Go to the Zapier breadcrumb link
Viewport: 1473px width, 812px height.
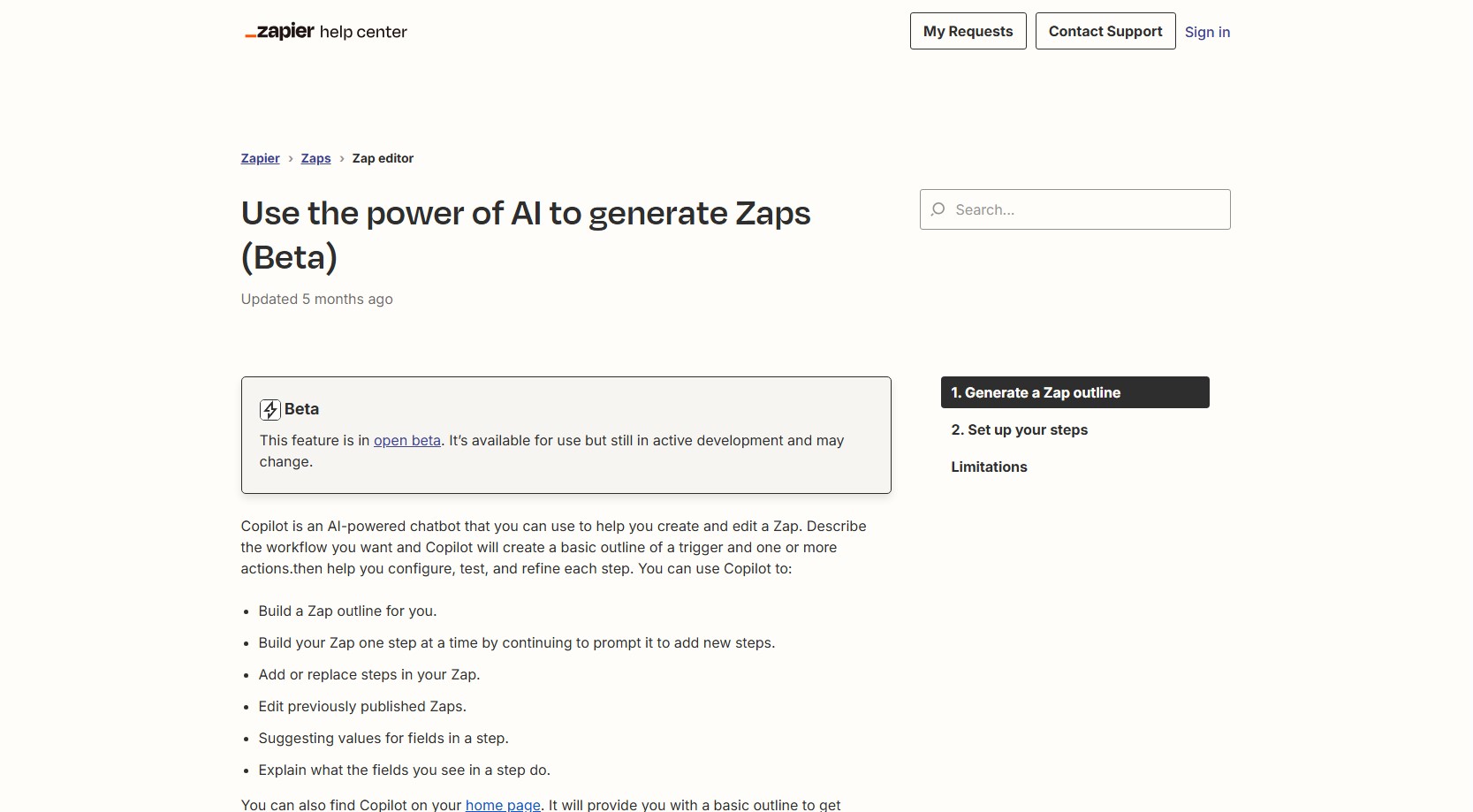pyautogui.click(x=260, y=158)
